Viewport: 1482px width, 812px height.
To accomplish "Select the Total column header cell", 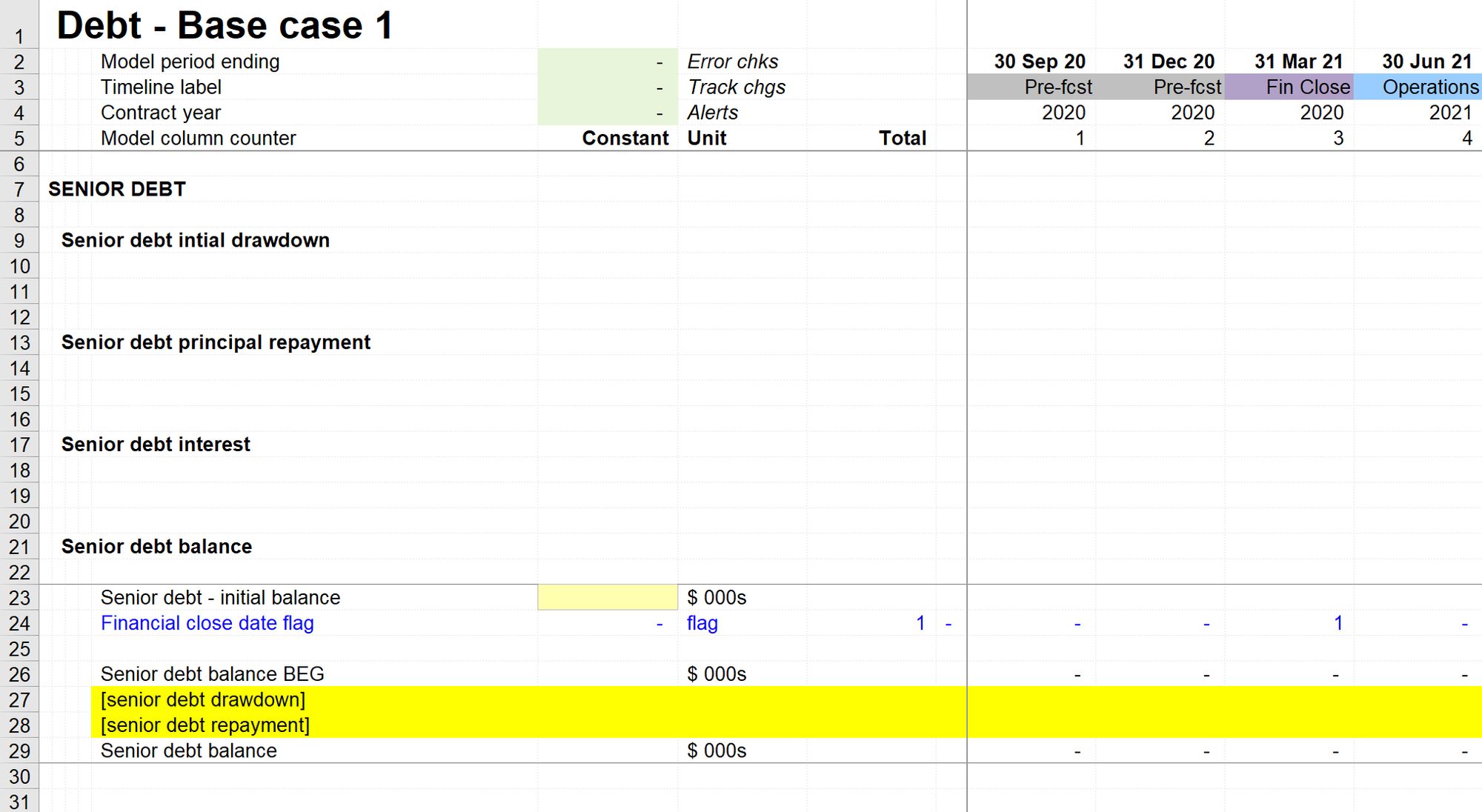I will [902, 138].
